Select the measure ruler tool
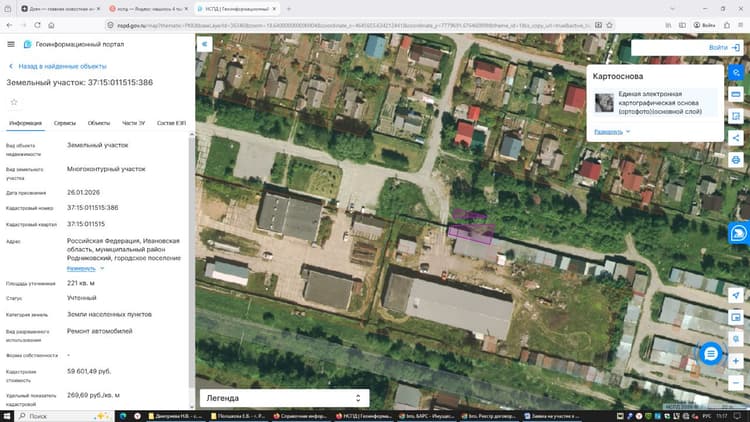The height and width of the screenshot is (422, 750). coord(736,94)
